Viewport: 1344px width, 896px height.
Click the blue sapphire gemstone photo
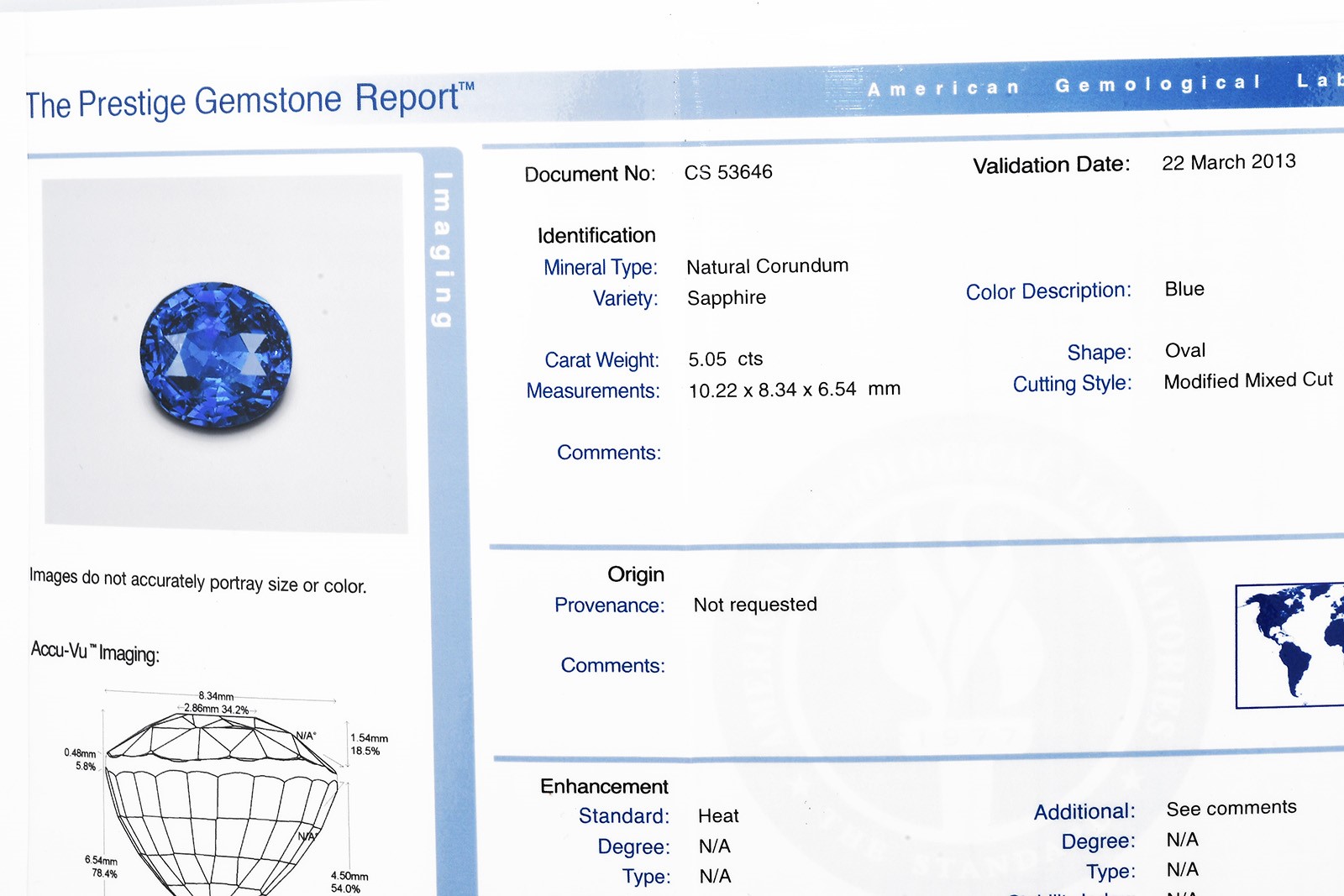click(x=217, y=355)
